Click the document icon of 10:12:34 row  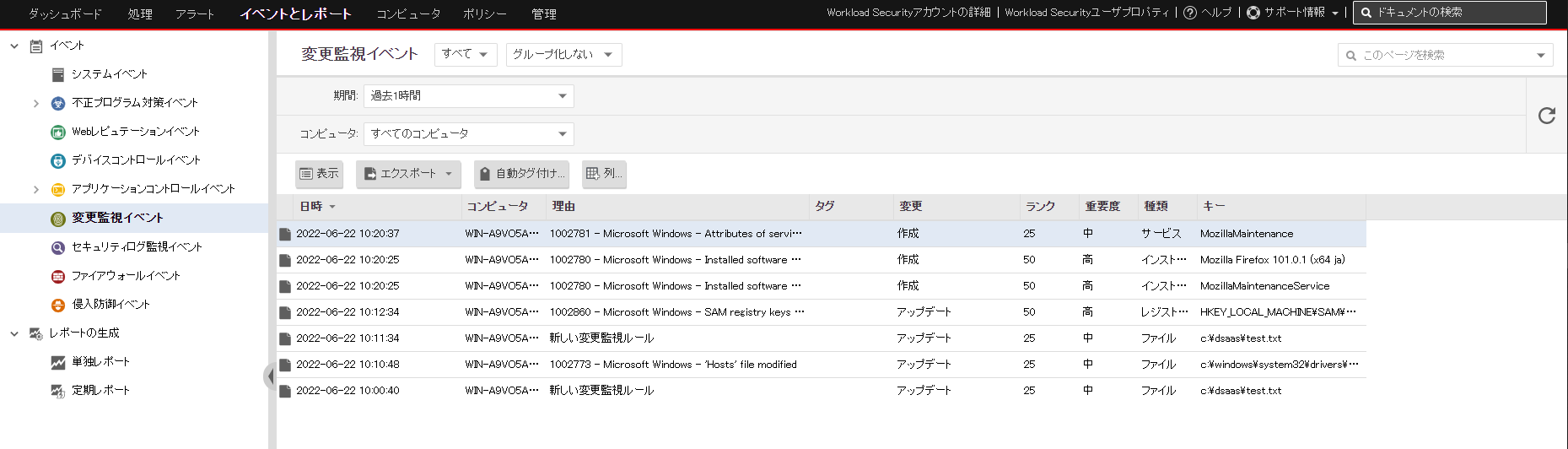(x=285, y=312)
